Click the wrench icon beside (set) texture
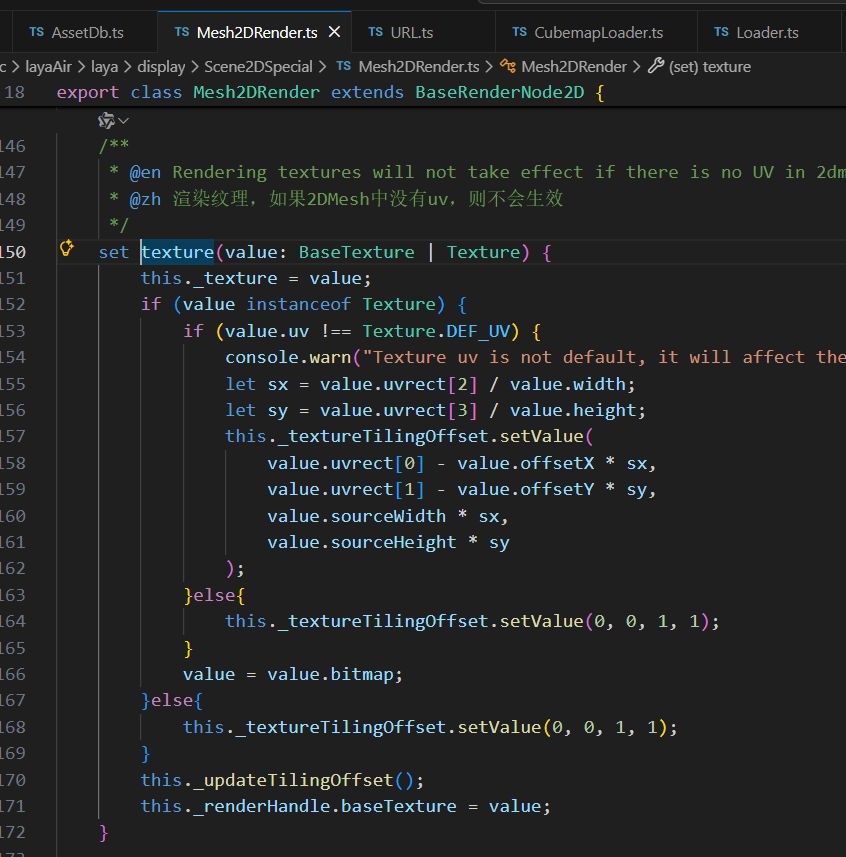The height and width of the screenshot is (857, 846). click(656, 66)
